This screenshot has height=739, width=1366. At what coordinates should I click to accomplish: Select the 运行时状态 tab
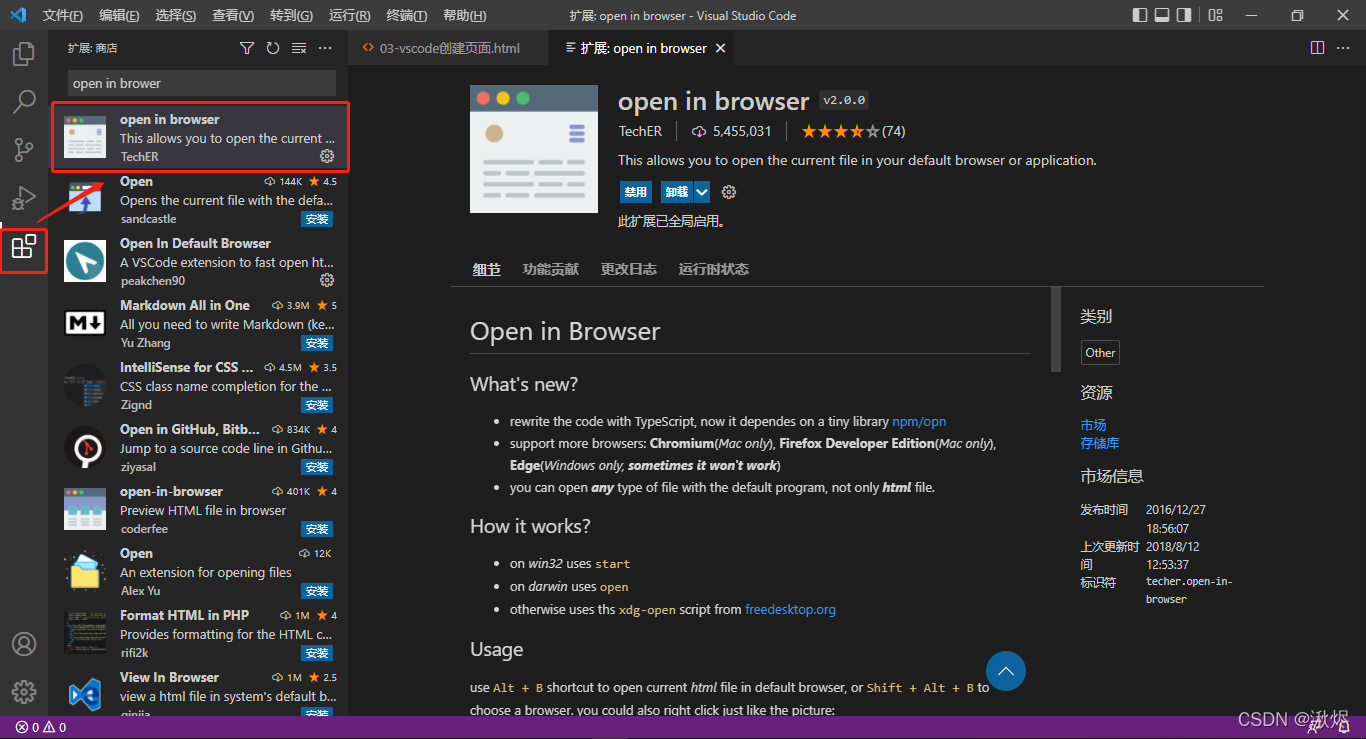(713, 269)
